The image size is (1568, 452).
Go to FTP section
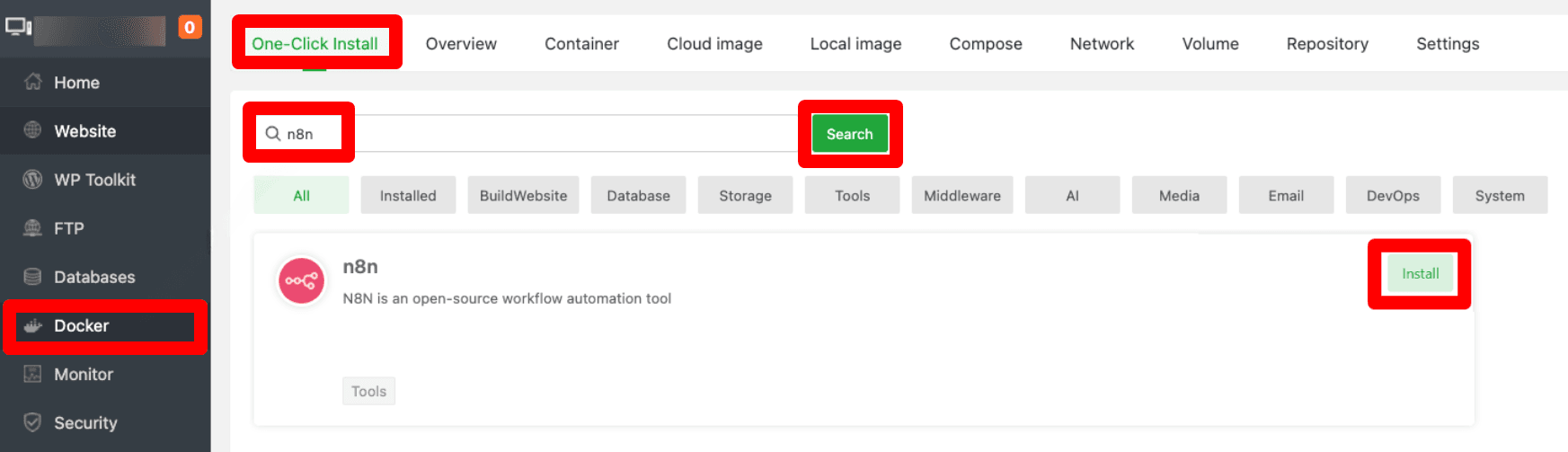(x=105, y=228)
